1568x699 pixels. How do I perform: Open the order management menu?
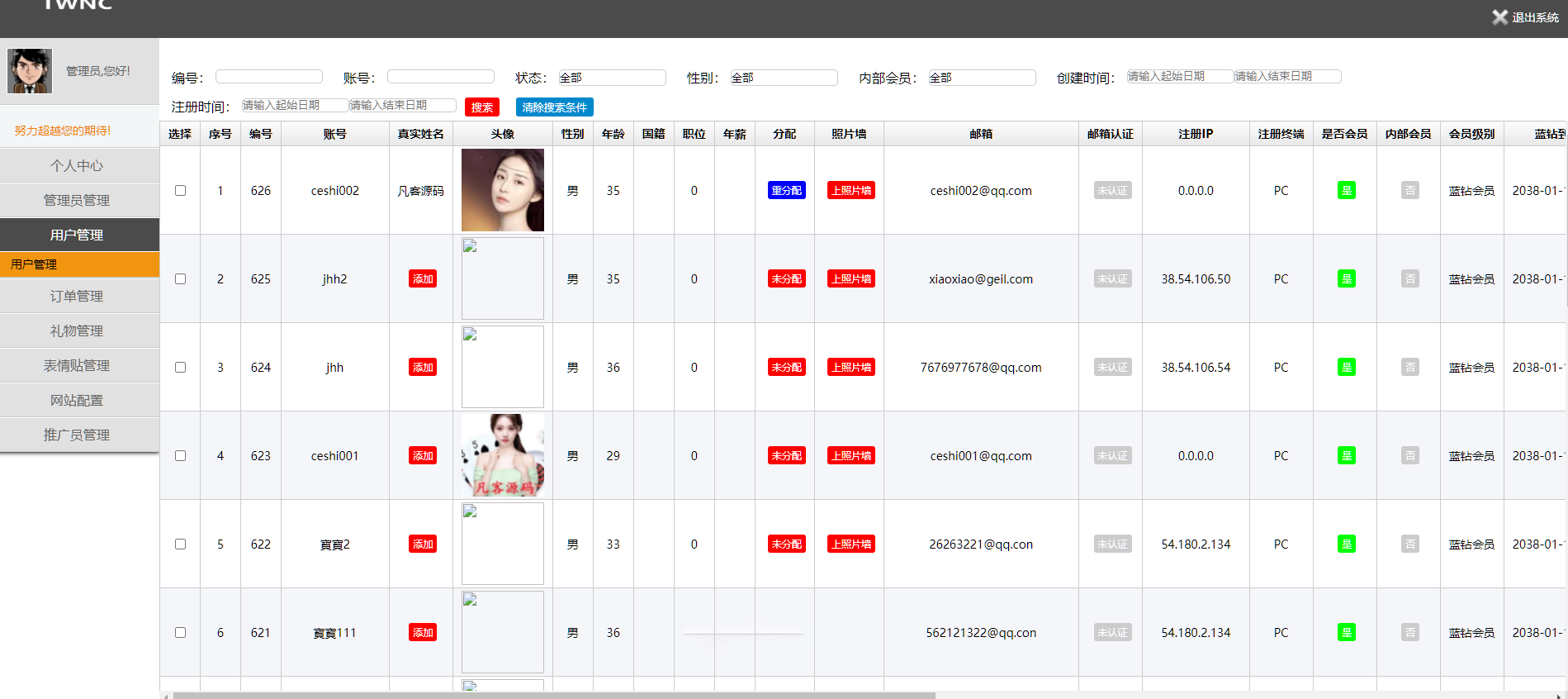point(77,297)
